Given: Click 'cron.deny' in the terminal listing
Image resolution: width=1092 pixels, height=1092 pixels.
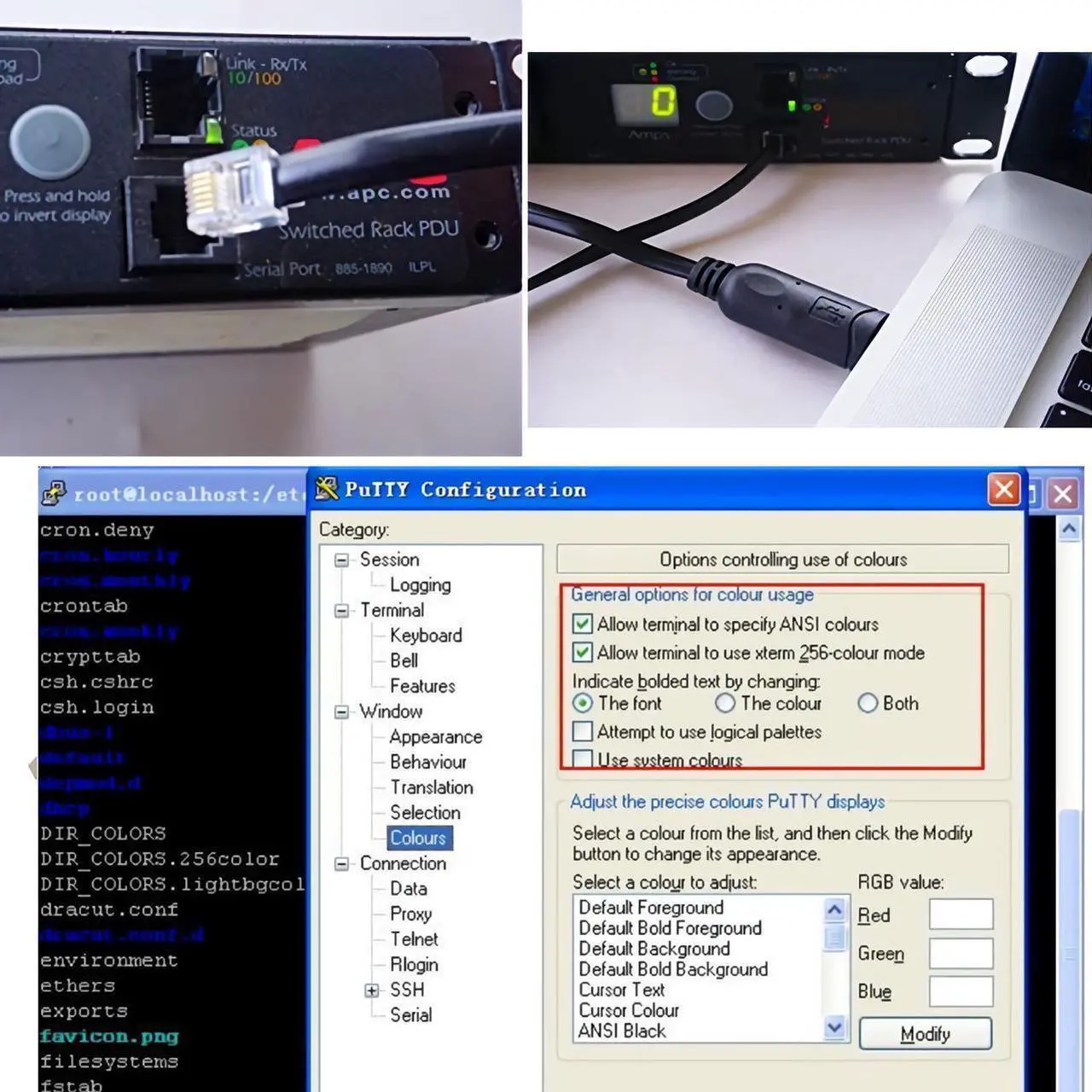Looking at the screenshot, I should (96, 531).
